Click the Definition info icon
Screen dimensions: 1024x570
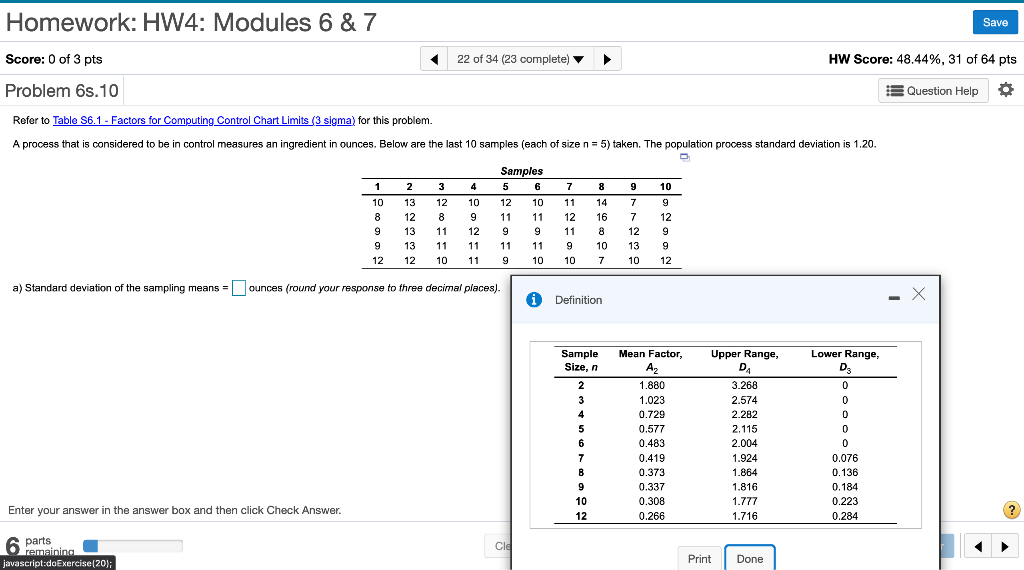pos(534,300)
